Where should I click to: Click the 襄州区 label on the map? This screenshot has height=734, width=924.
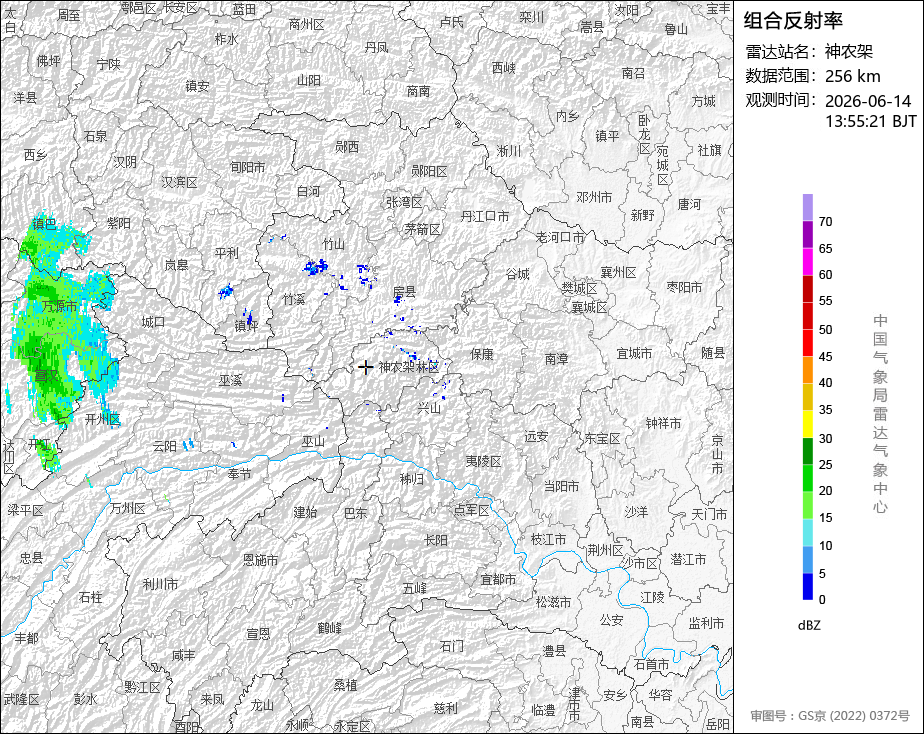619,272
